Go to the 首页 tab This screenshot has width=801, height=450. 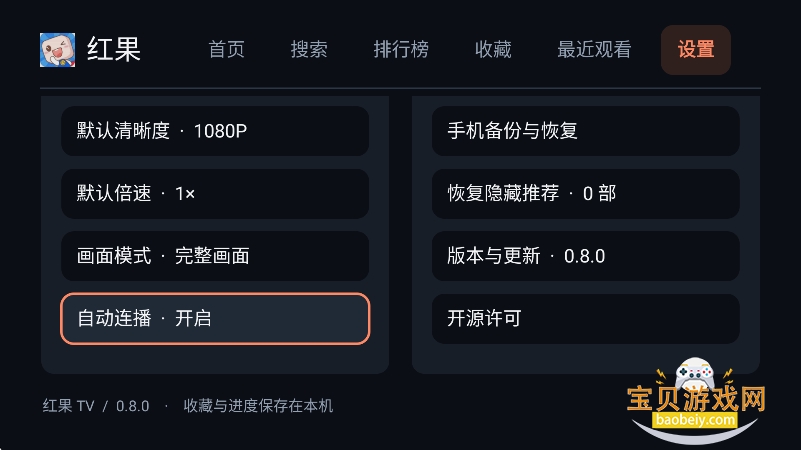pyautogui.click(x=226, y=50)
